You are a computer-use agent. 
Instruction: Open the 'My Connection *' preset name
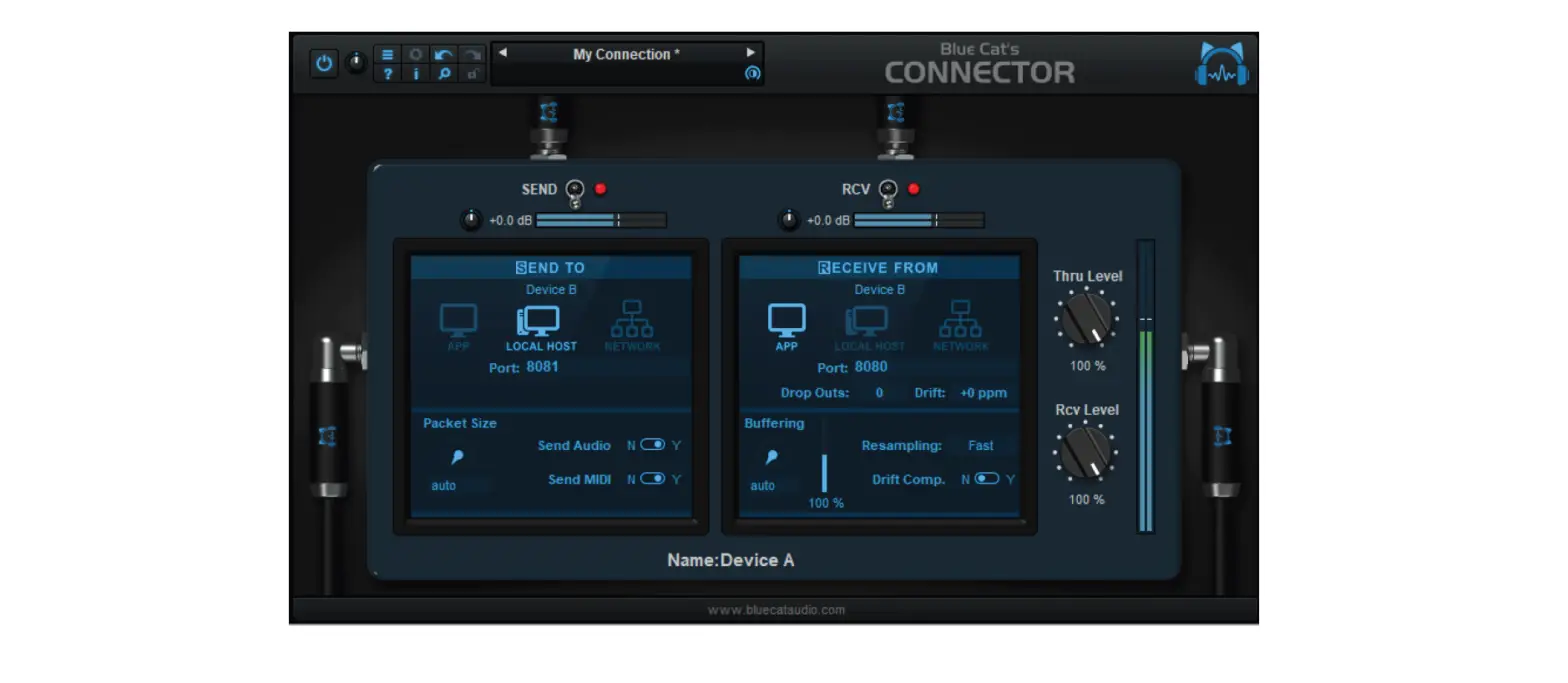click(626, 54)
